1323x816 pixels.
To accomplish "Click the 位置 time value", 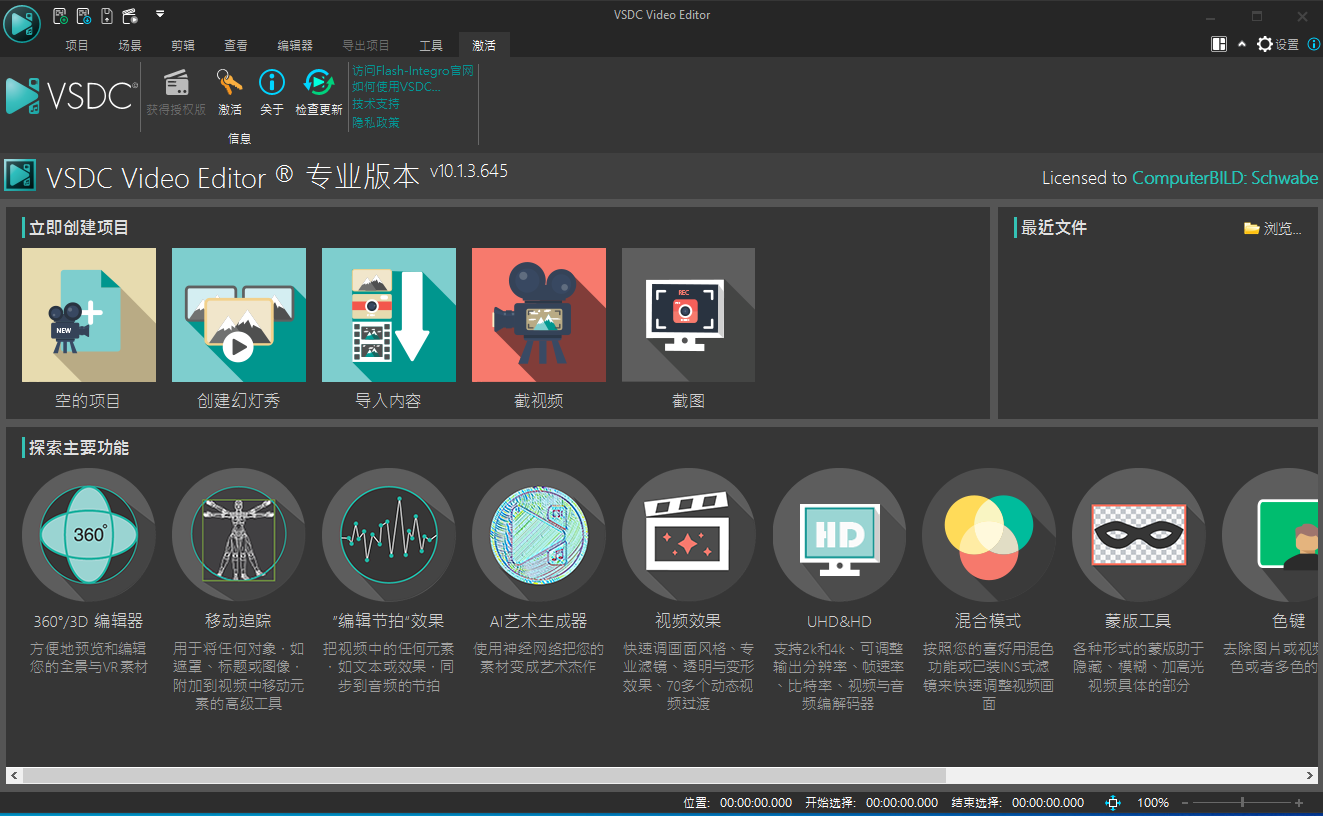I will (756, 802).
